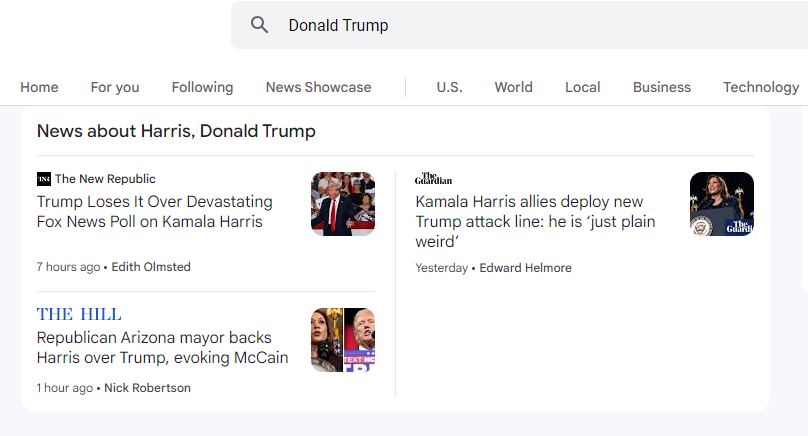Screen dimensions: 808x436
Task: Click author name Edward Helmore
Action: (526, 268)
